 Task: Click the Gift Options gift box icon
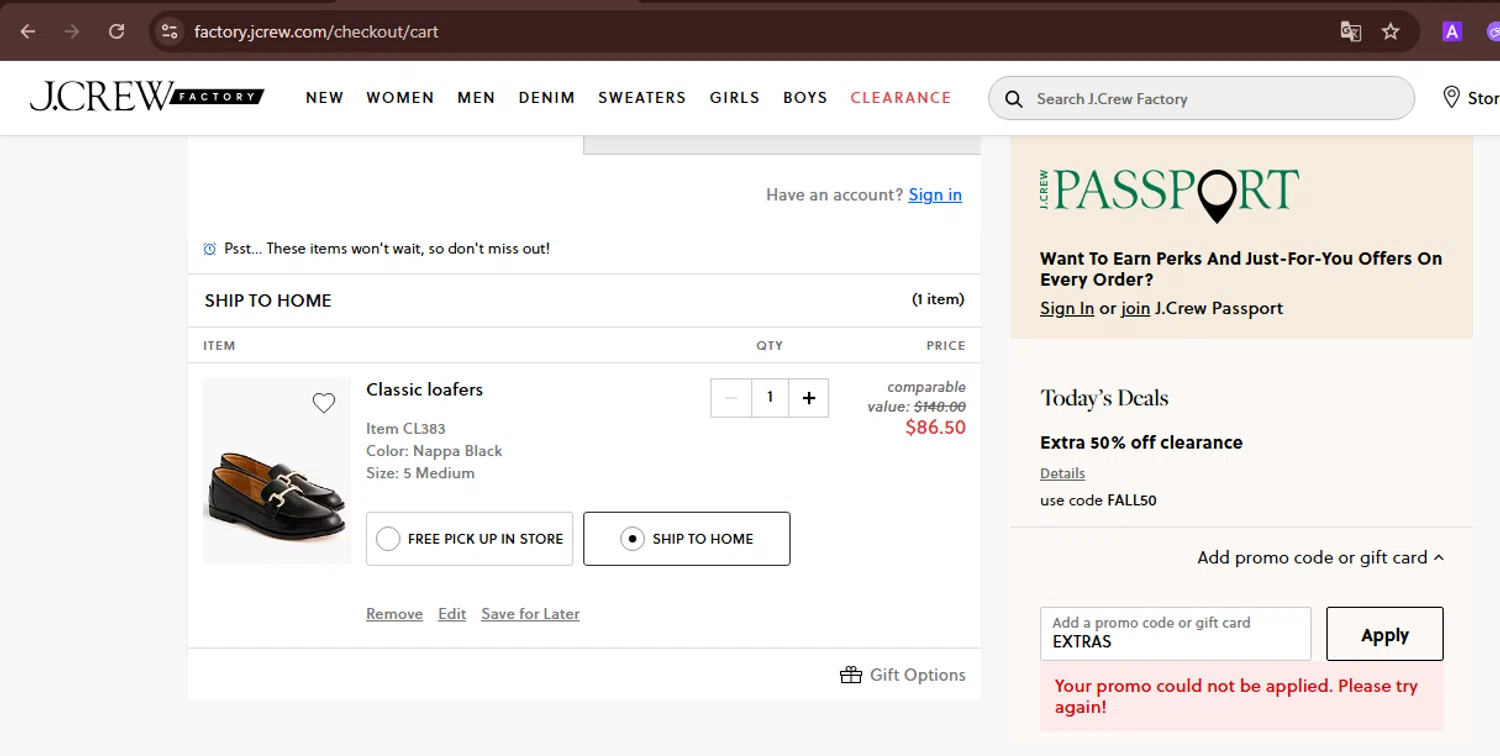[x=851, y=675]
